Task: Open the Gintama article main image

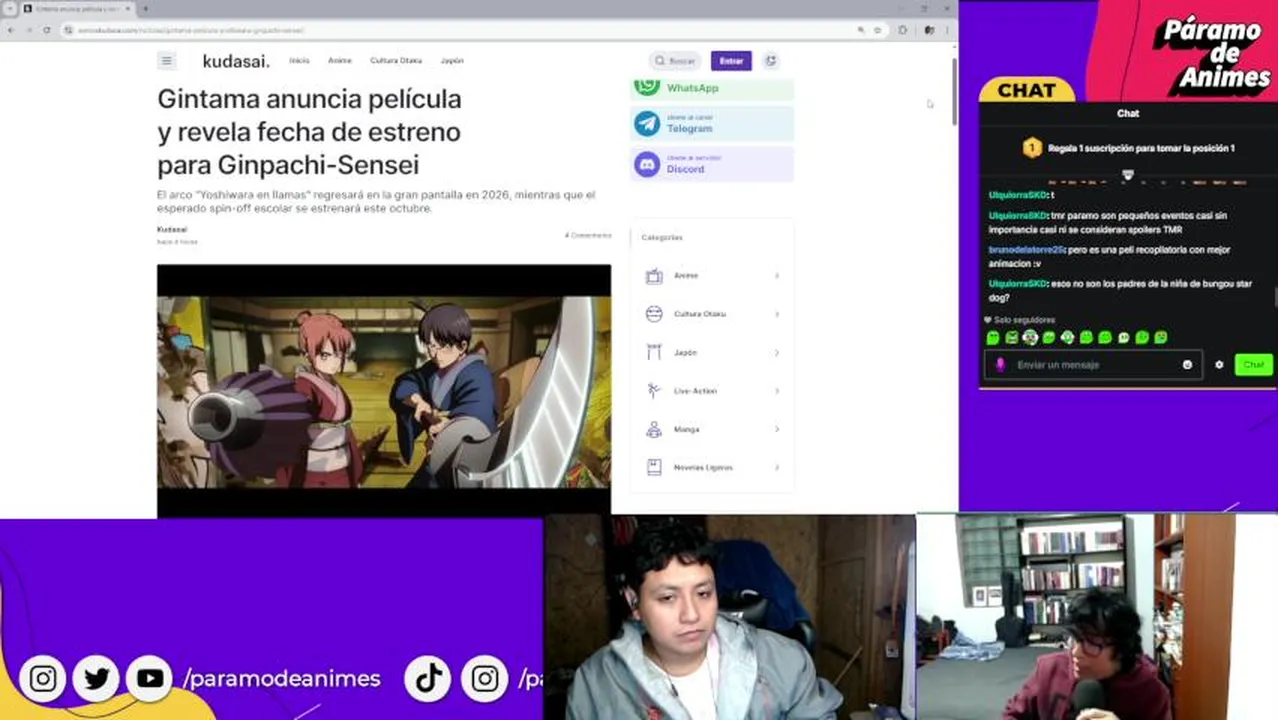Action: click(x=384, y=391)
